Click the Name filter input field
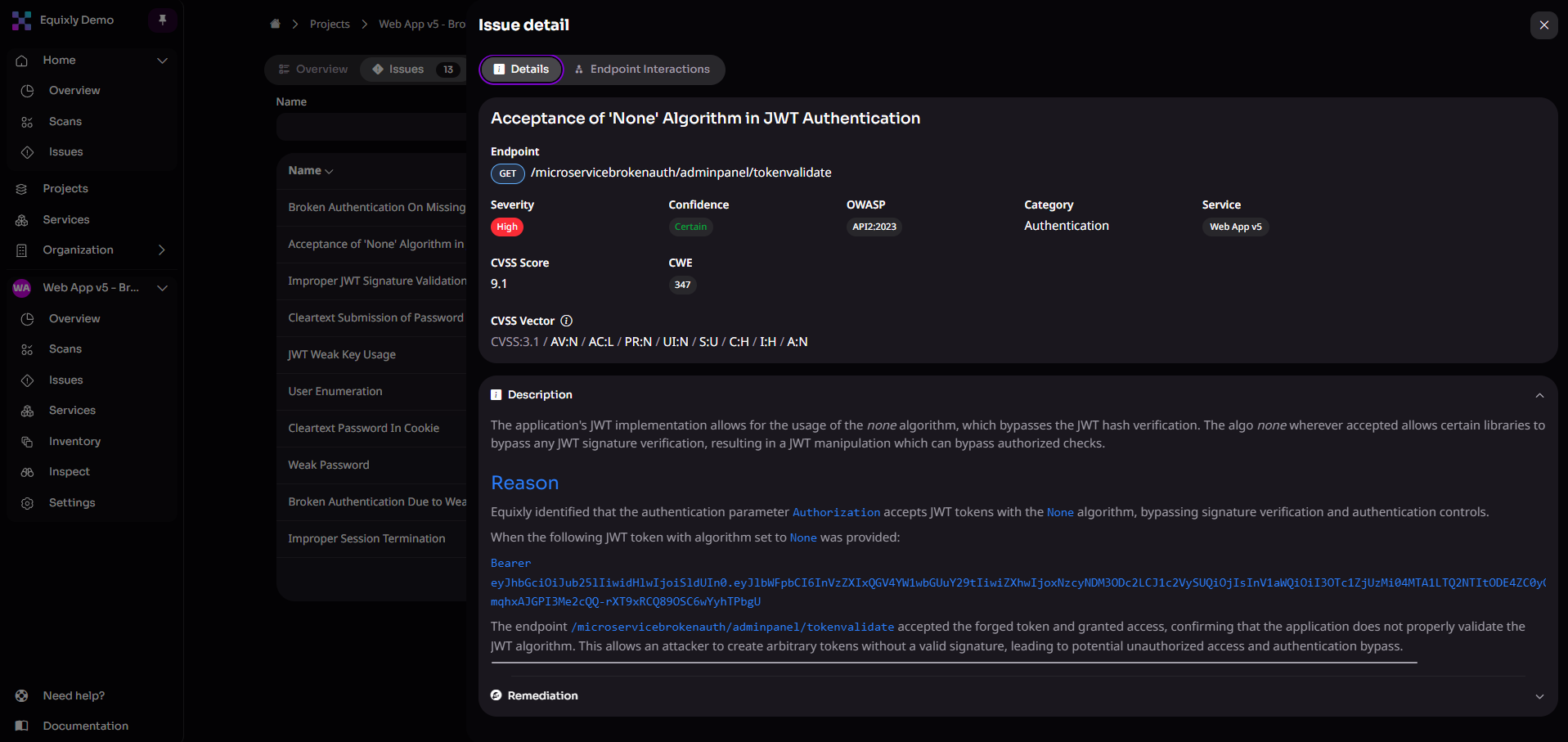Image resolution: width=1568 pixels, height=742 pixels. click(x=371, y=126)
